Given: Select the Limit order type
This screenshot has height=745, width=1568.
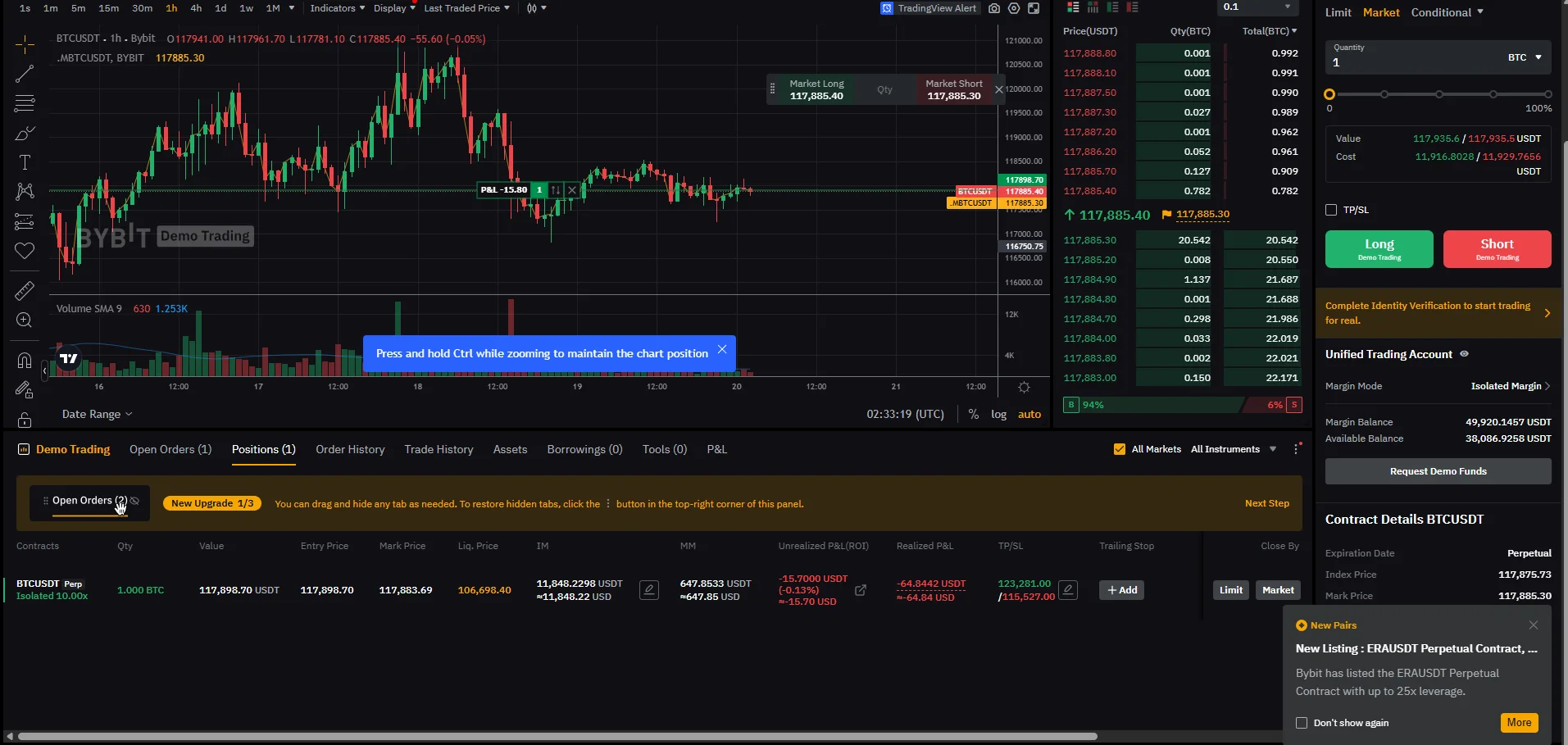Looking at the screenshot, I should point(1338,12).
